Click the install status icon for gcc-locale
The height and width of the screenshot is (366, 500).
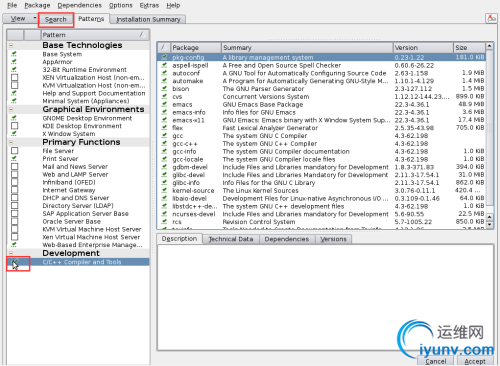pyautogui.click(x=164, y=159)
